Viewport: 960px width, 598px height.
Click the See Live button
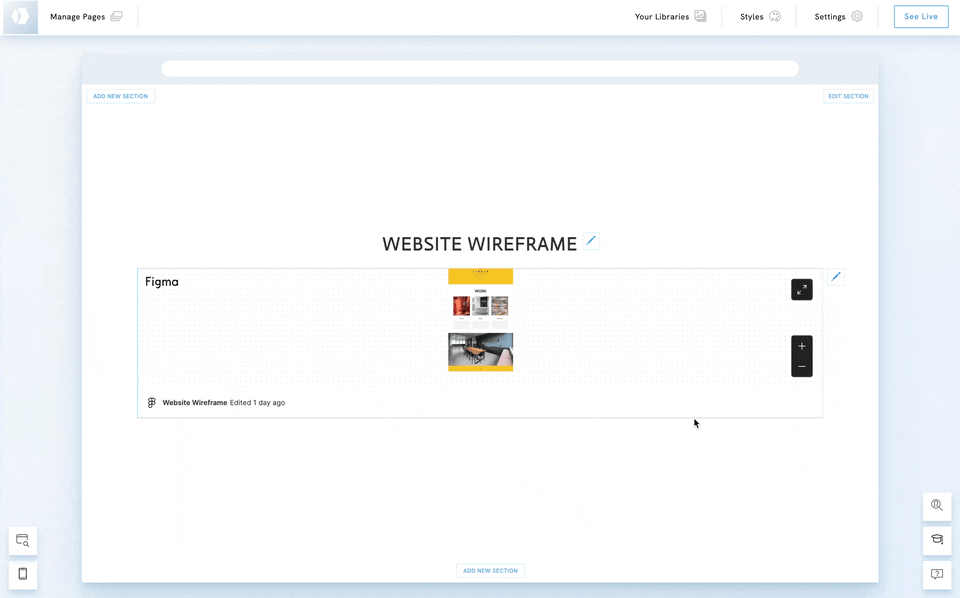click(920, 17)
